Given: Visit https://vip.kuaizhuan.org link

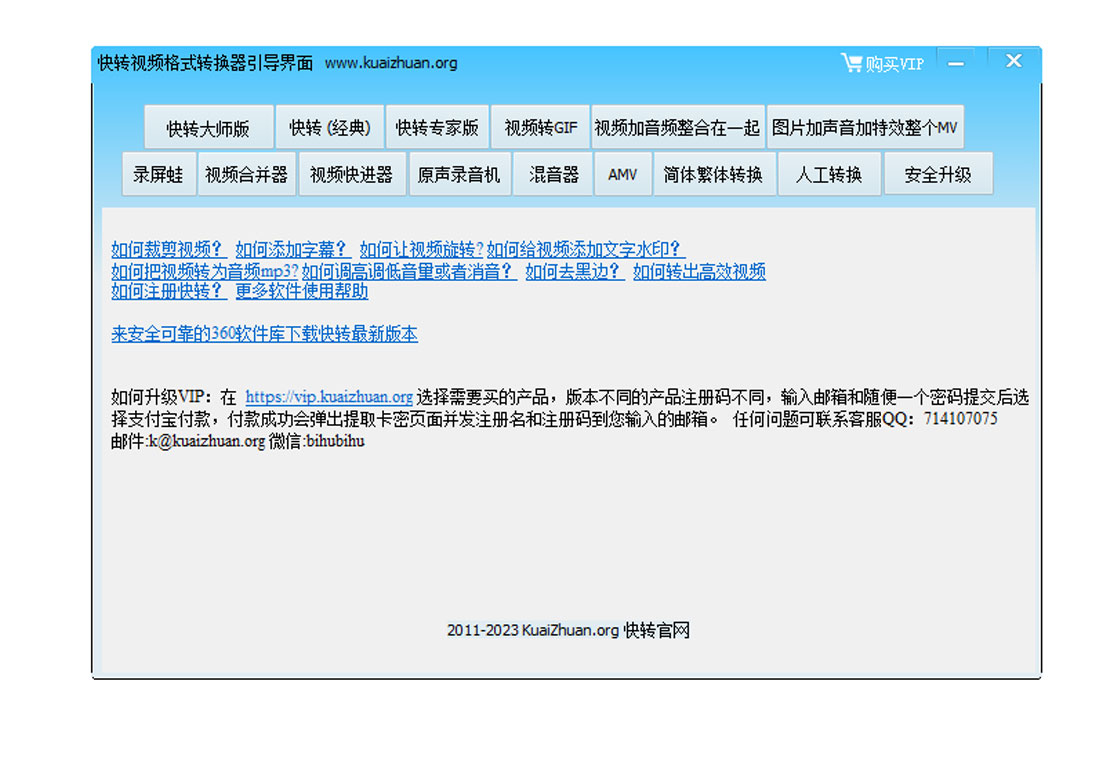Looking at the screenshot, I should pos(329,397).
